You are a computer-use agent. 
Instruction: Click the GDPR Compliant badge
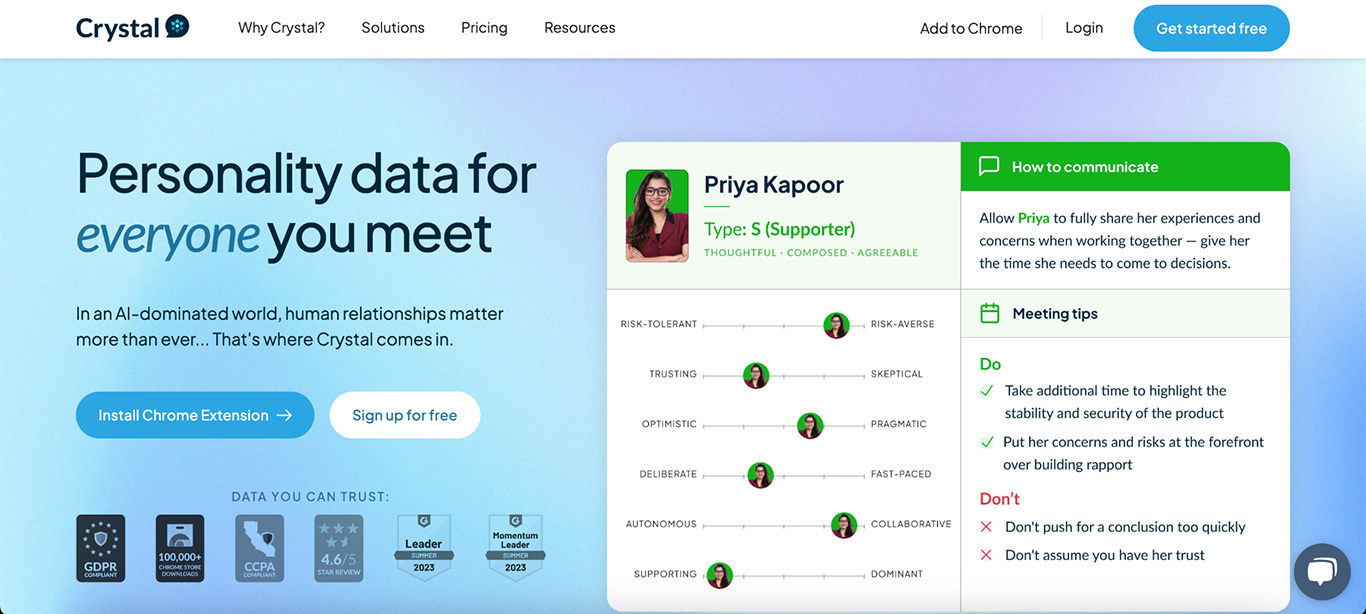101,549
